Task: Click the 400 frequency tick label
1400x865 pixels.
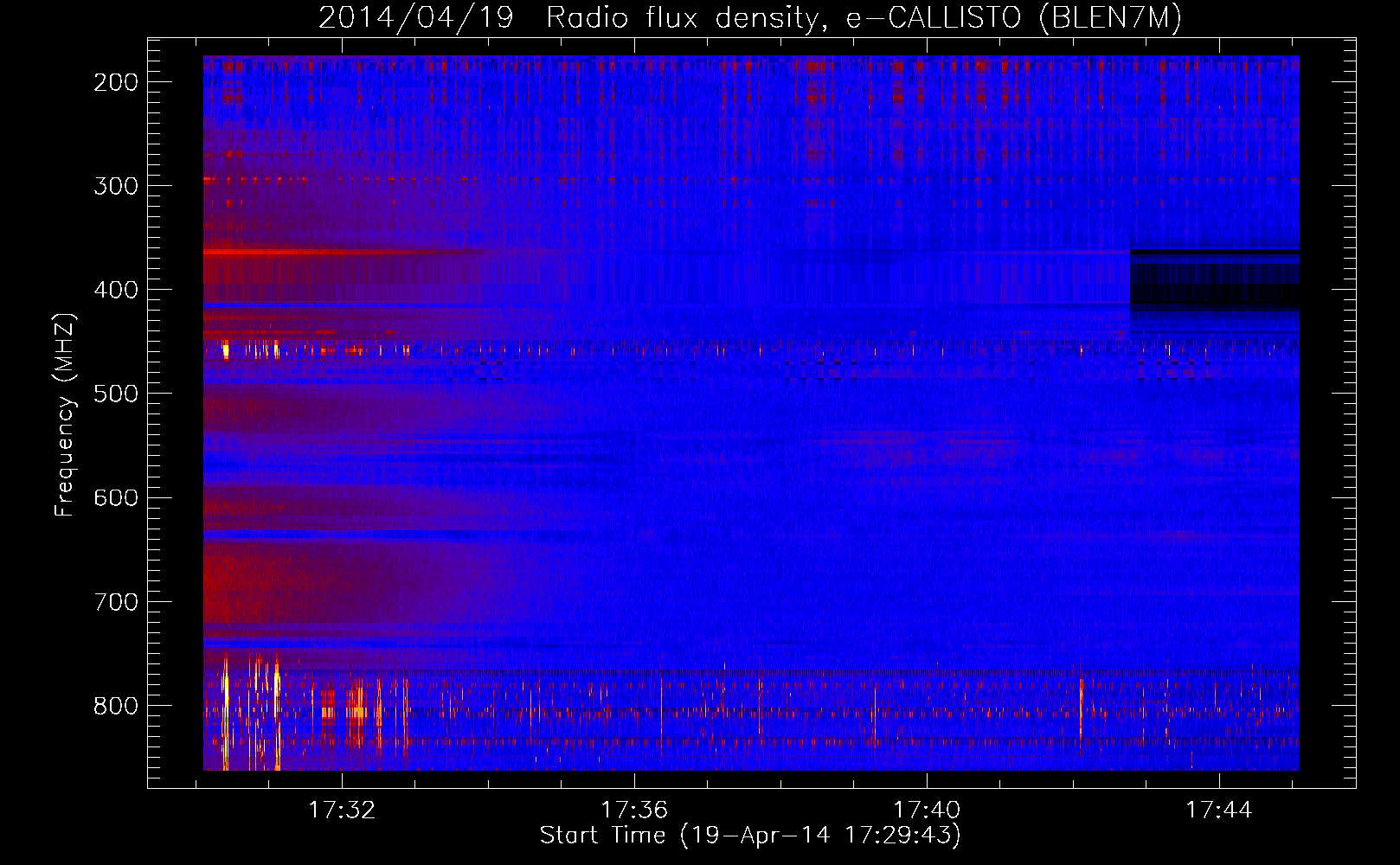Action: [116, 290]
